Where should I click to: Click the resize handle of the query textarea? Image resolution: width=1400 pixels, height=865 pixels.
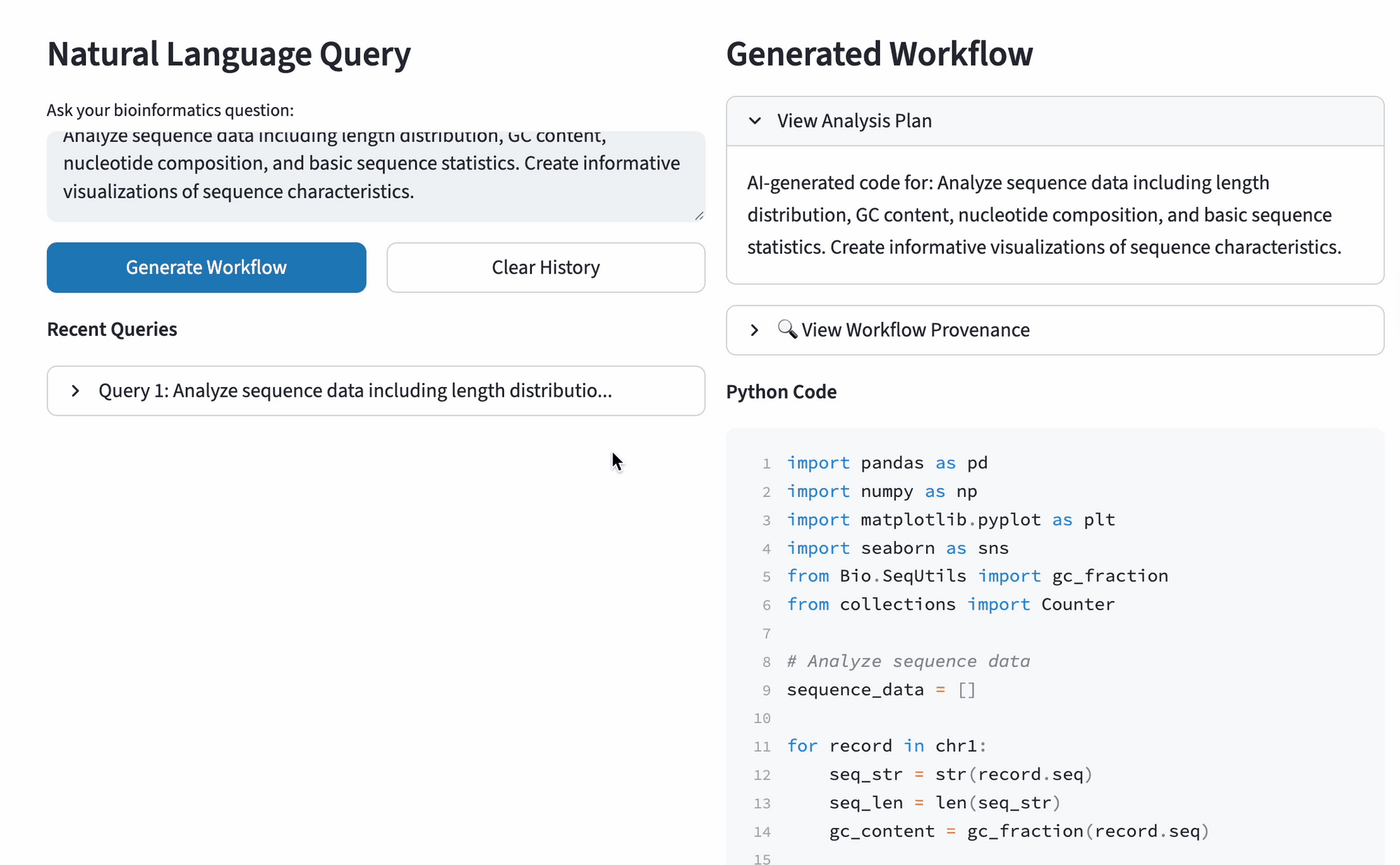tap(698, 215)
